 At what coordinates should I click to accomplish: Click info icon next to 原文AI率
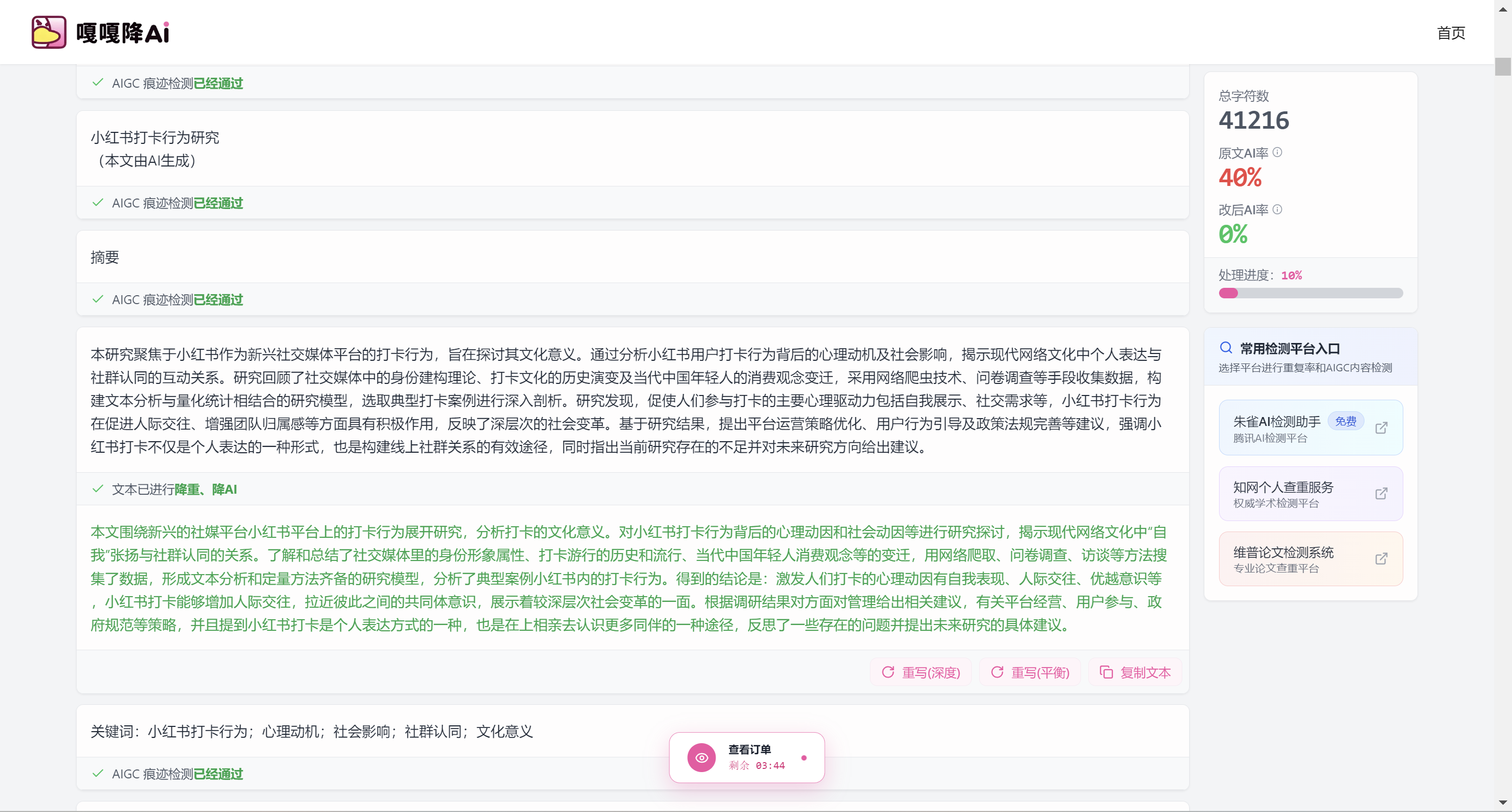point(1277,153)
